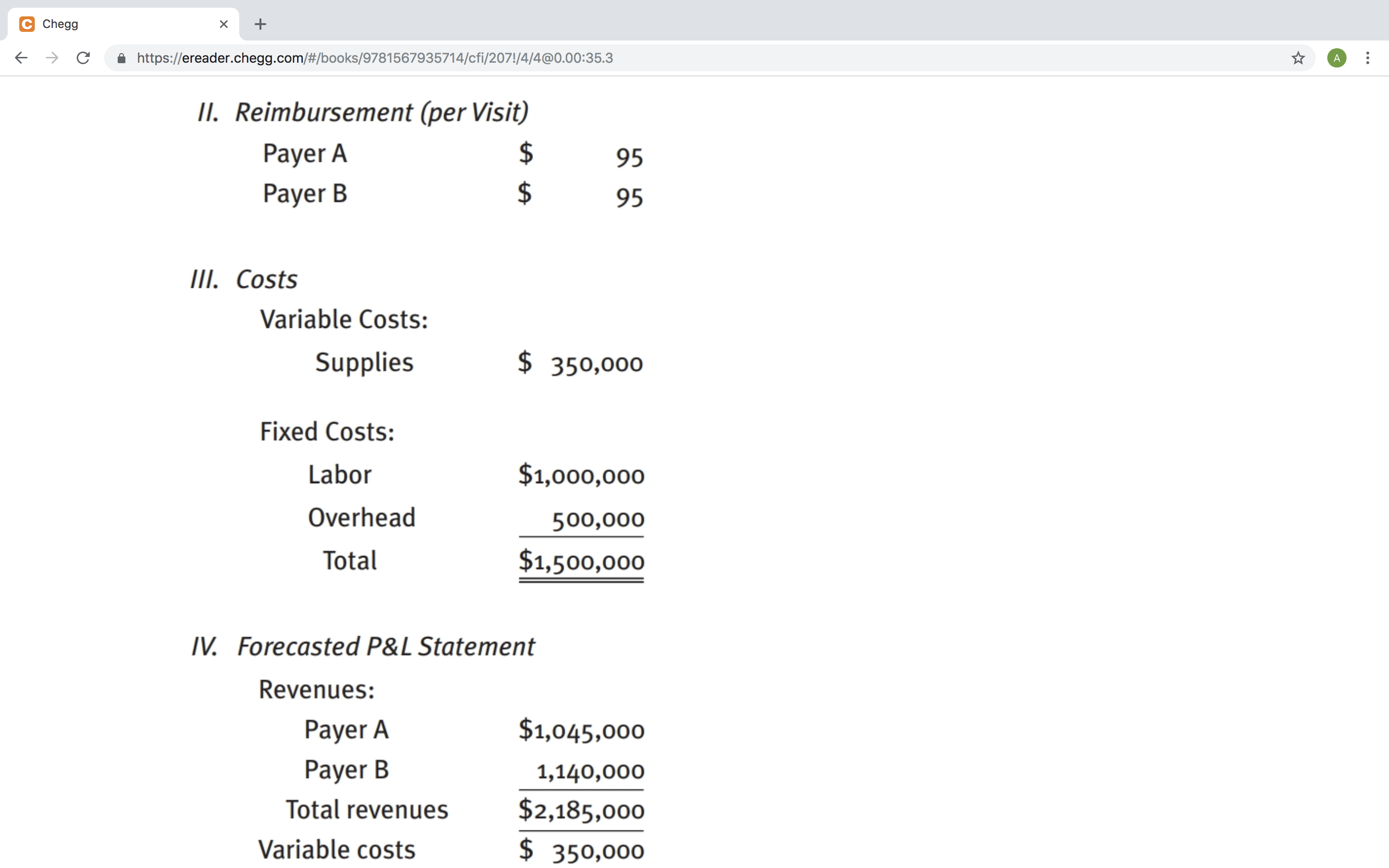Click the Supplies amount 350,000

[x=596, y=364]
